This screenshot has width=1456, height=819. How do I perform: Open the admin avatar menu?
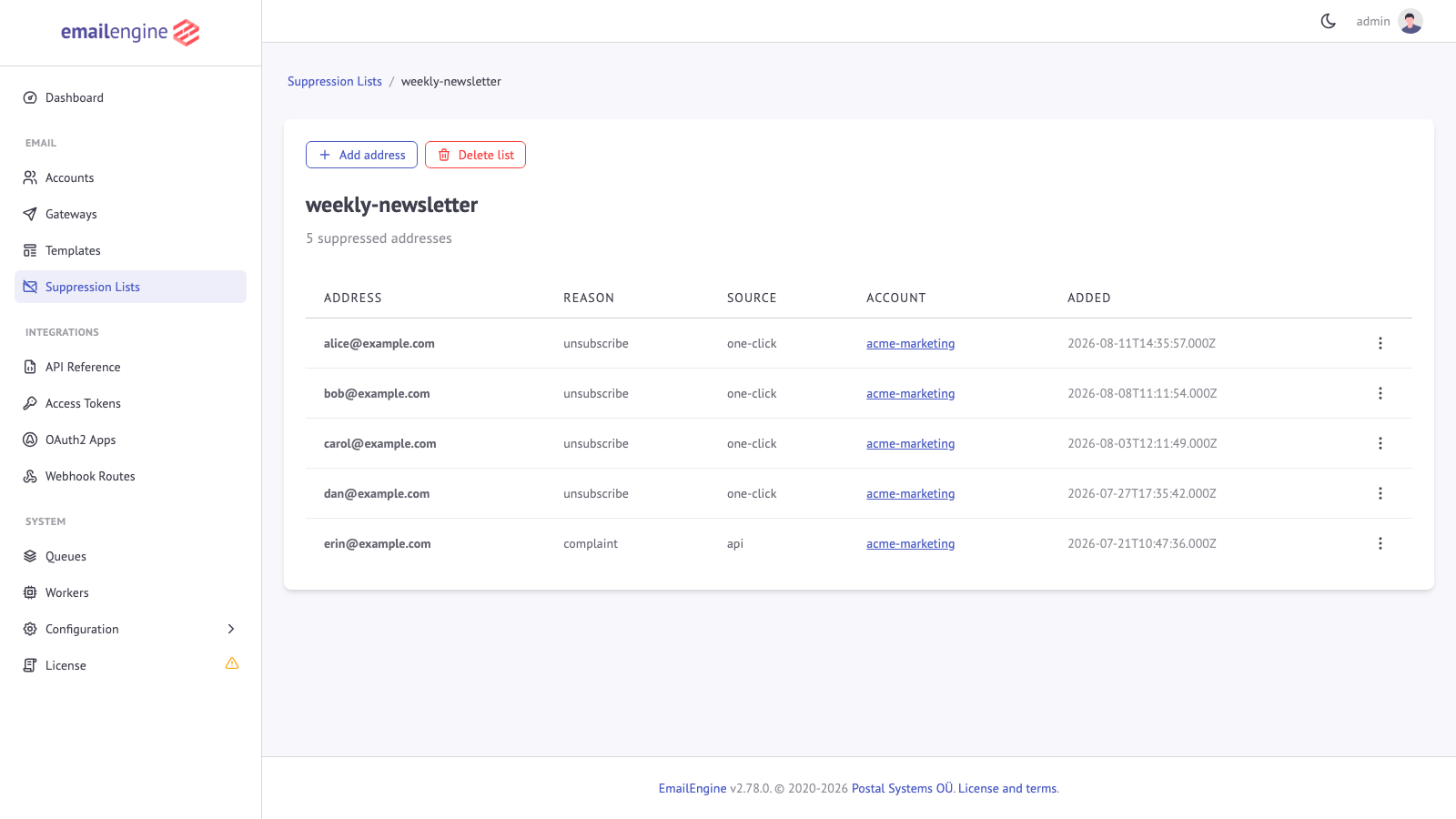[x=1410, y=21]
